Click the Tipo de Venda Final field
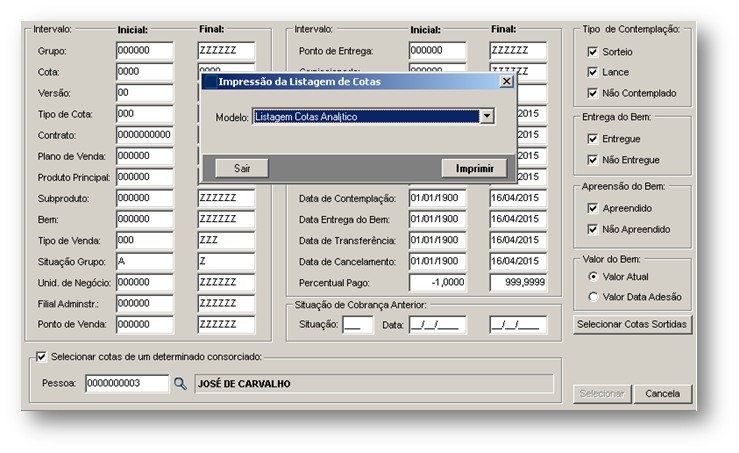The width and height of the screenshot is (739, 453). pyautogui.click(x=226, y=240)
